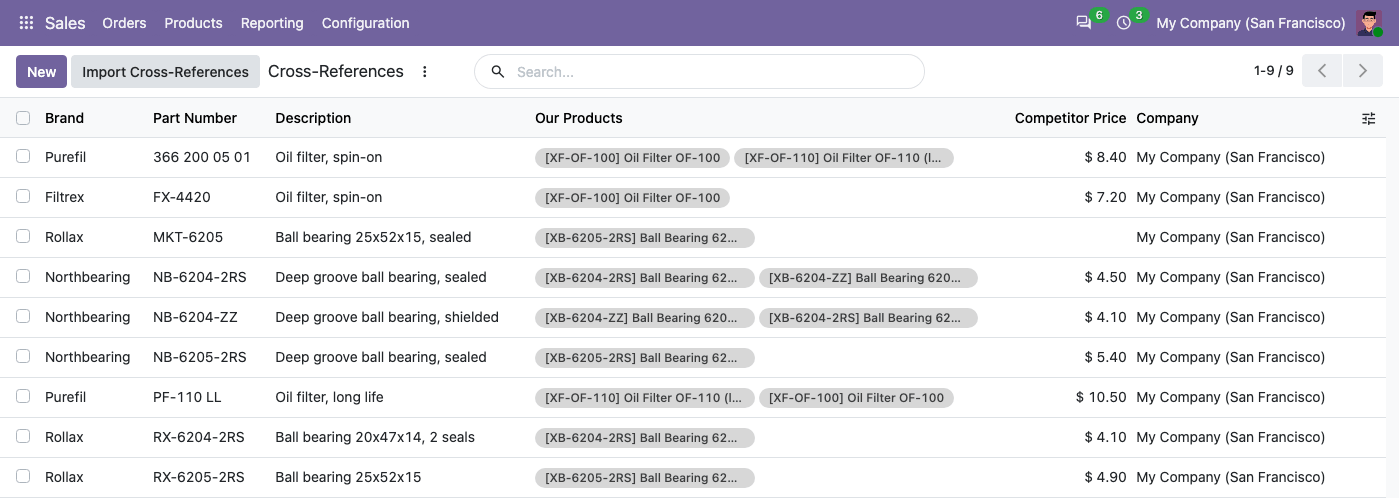1399x498 pixels.
Task: Open the apps grid menu icon
Action: 27,23
